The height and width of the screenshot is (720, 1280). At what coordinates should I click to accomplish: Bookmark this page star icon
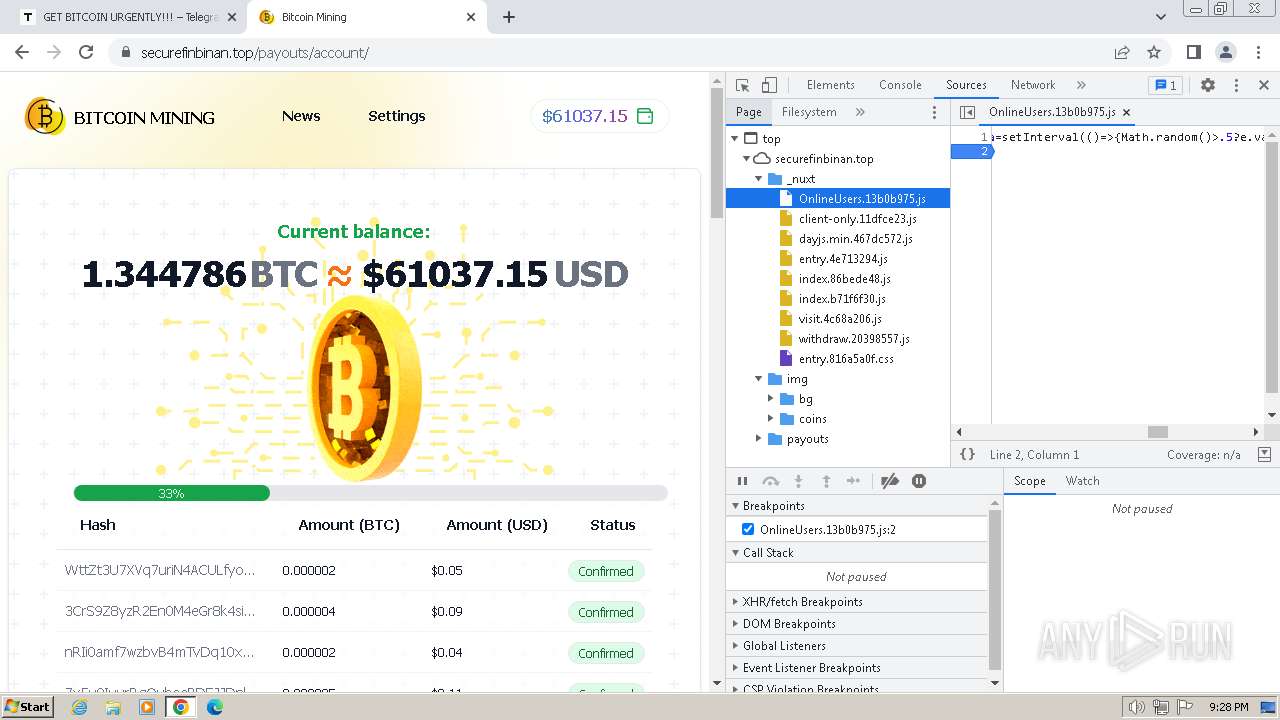click(1154, 52)
